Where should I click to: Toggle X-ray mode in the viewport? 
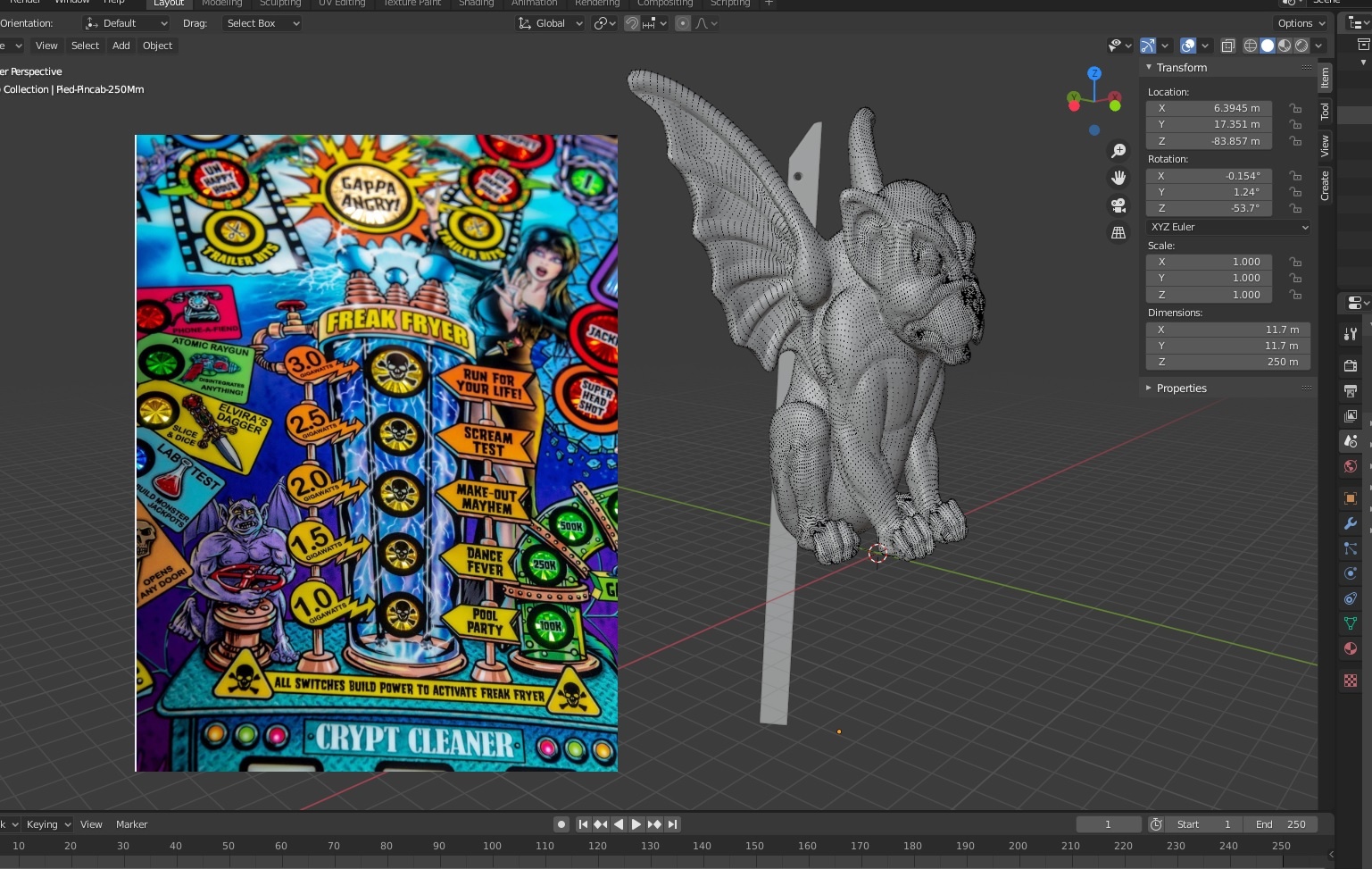(1227, 46)
